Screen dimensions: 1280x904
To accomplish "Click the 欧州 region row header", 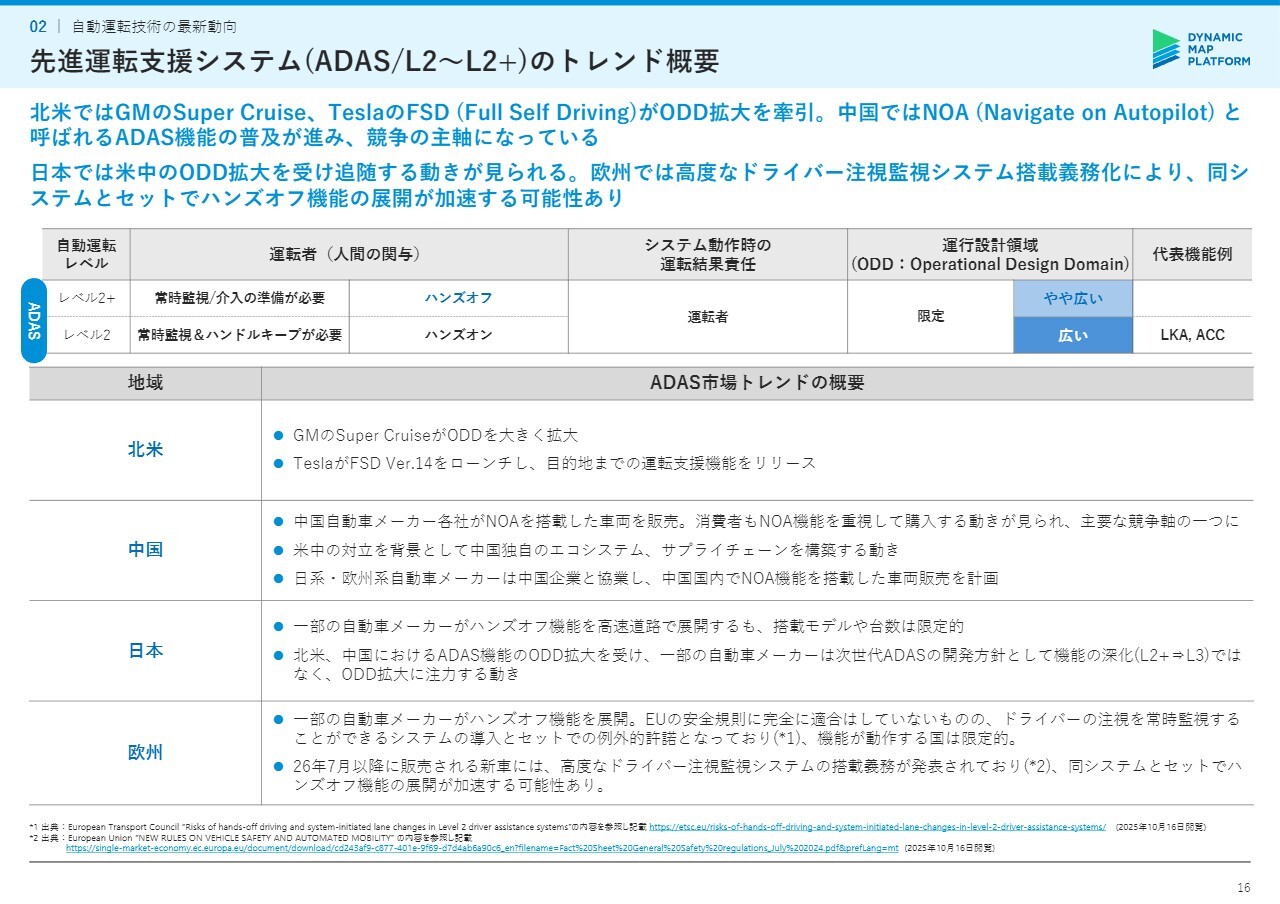I will pyautogui.click(x=145, y=753).
